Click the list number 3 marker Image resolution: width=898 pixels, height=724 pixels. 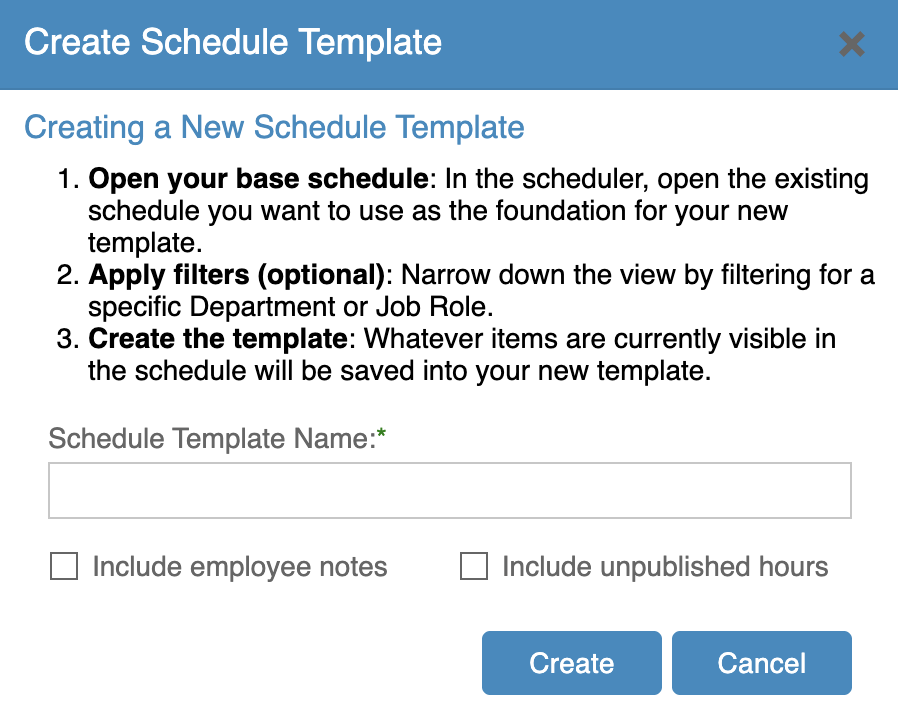pyautogui.click(x=68, y=339)
